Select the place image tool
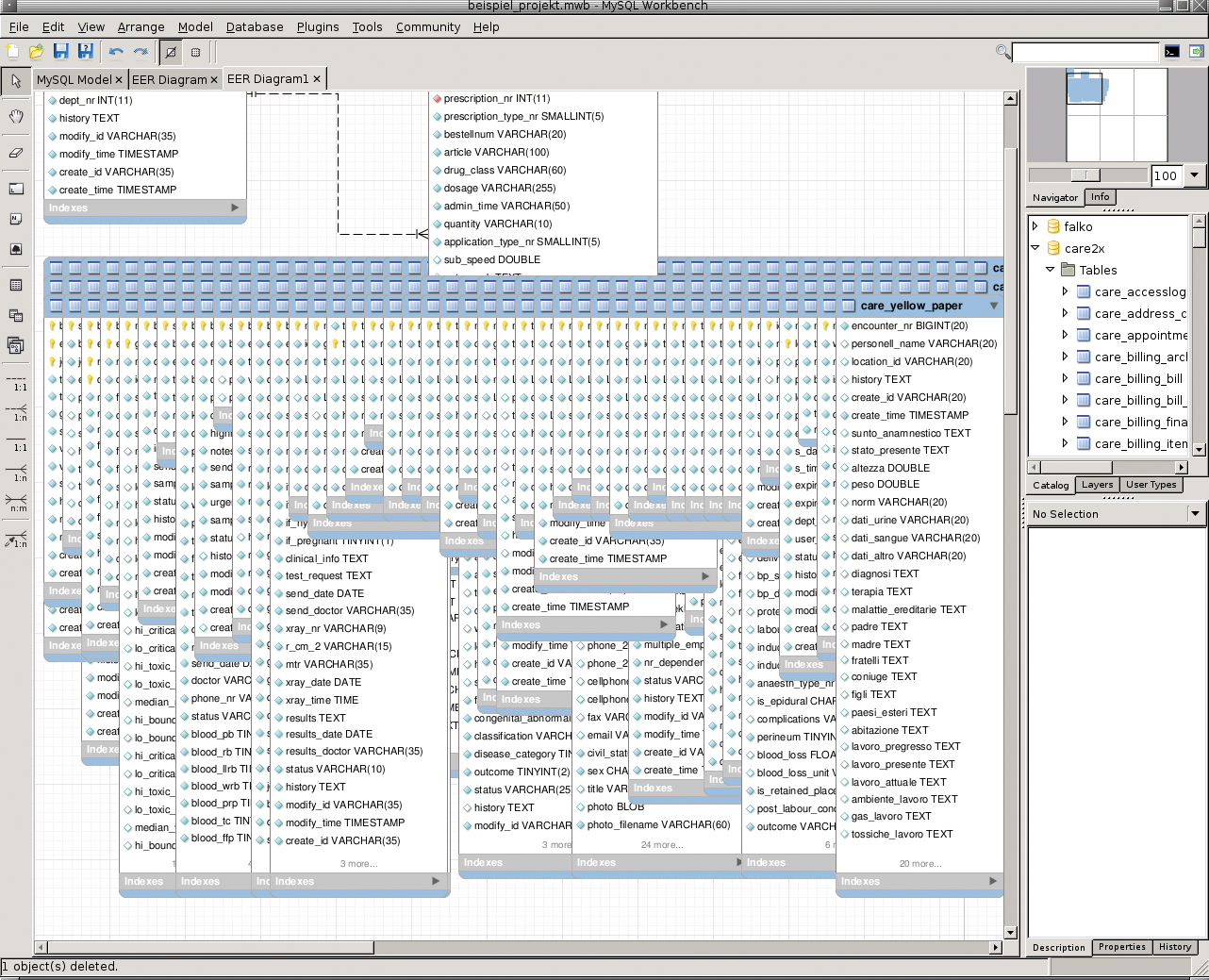Image resolution: width=1209 pixels, height=980 pixels. pos(16,249)
